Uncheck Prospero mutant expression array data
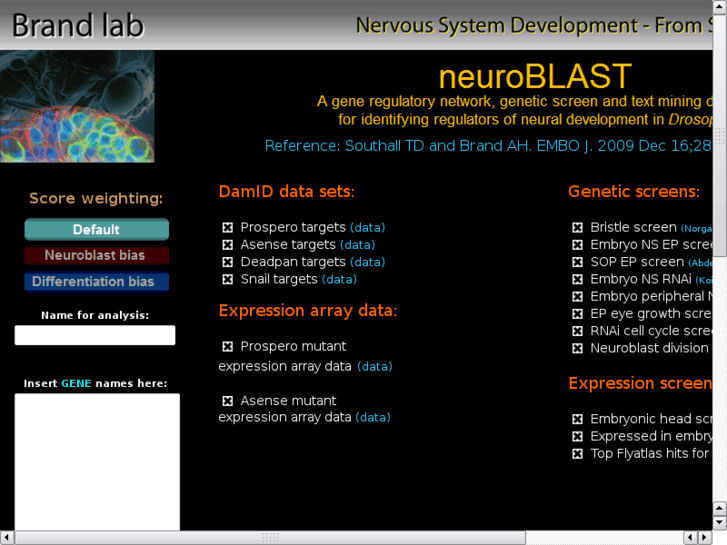The height and width of the screenshot is (545, 727). point(227,346)
